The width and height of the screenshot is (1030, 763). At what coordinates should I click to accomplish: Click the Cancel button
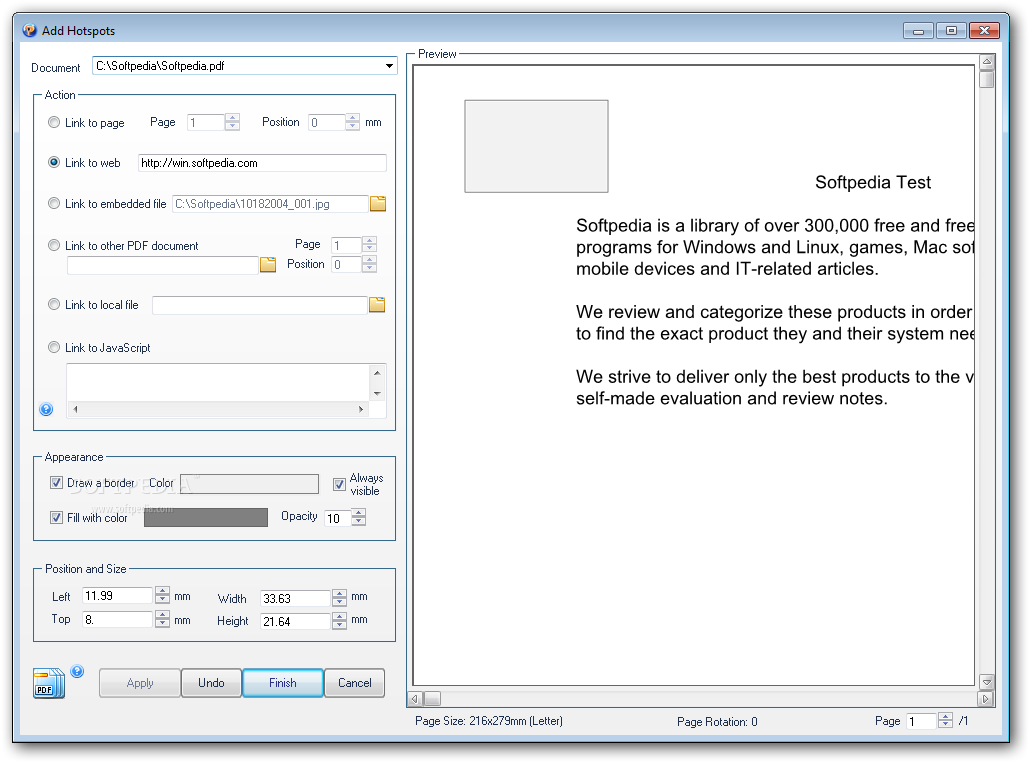[355, 683]
